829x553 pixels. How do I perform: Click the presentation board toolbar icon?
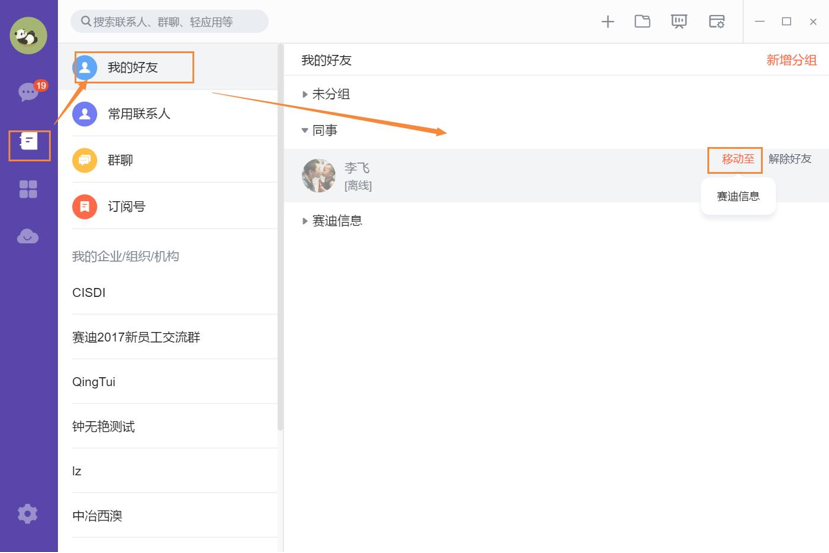pyautogui.click(x=679, y=21)
